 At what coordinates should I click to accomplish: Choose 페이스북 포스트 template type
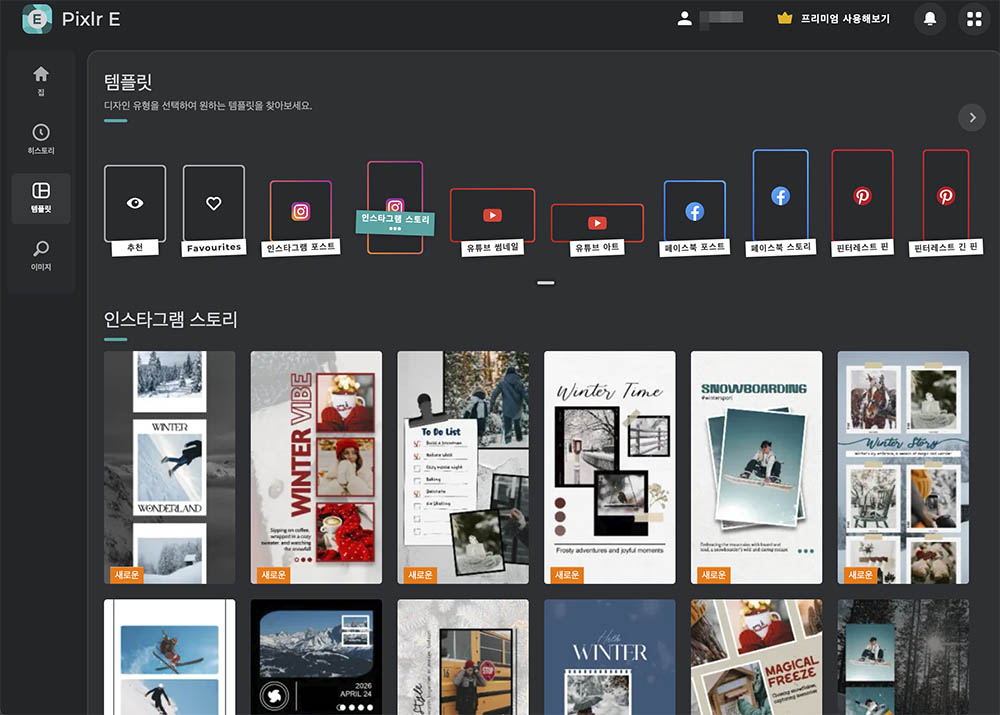click(x=695, y=218)
